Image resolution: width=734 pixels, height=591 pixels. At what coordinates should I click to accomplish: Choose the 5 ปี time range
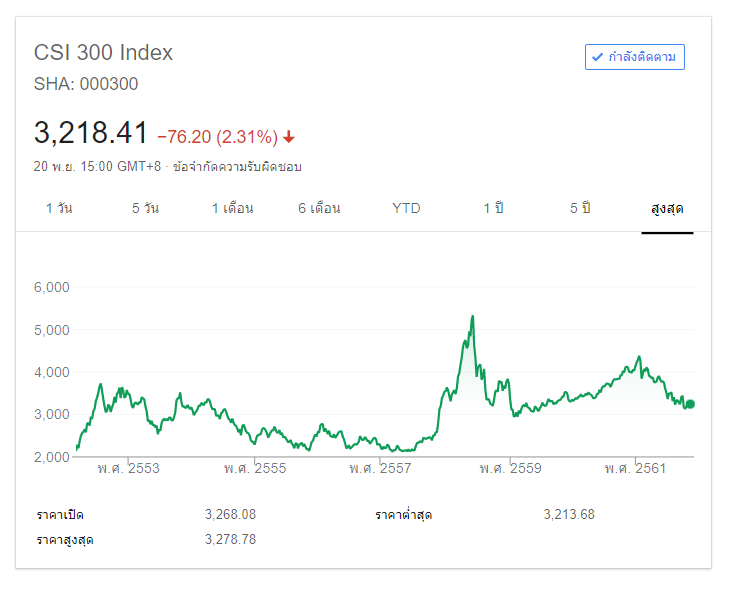tap(580, 208)
